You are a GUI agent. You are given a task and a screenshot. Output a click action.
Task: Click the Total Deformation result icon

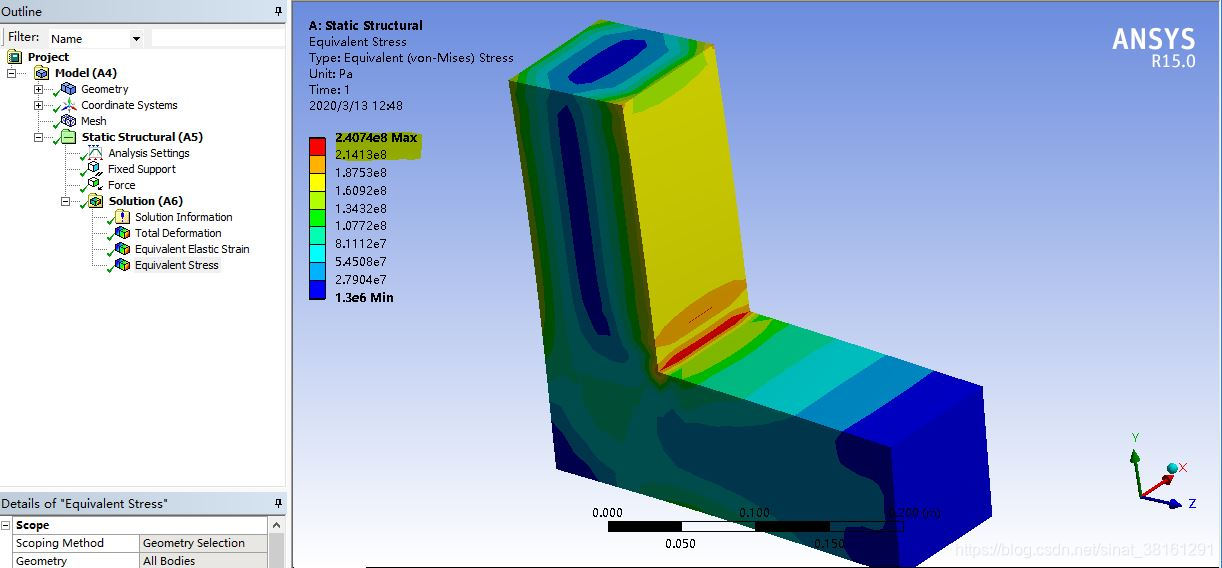(x=122, y=233)
